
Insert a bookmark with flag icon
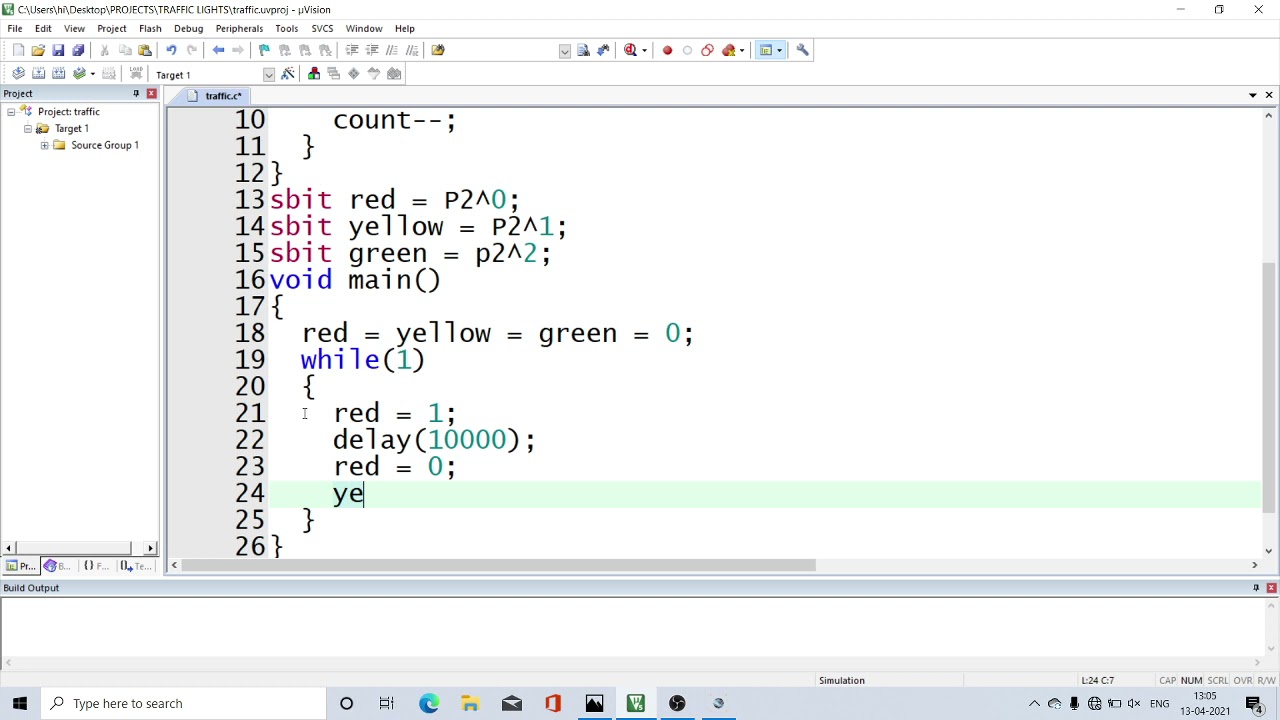coord(264,50)
